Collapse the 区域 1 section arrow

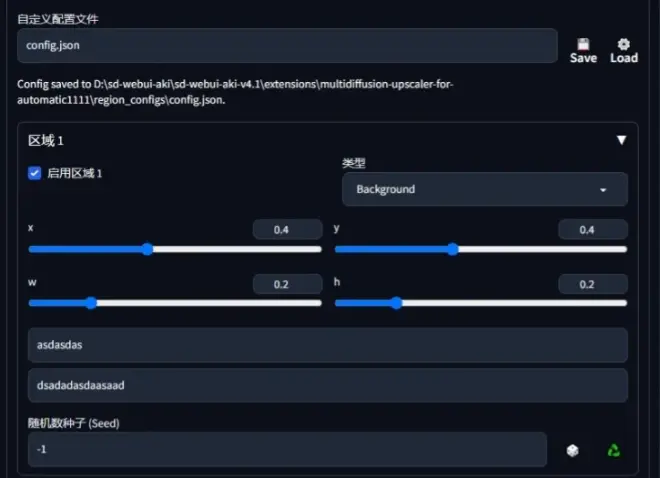(621, 140)
